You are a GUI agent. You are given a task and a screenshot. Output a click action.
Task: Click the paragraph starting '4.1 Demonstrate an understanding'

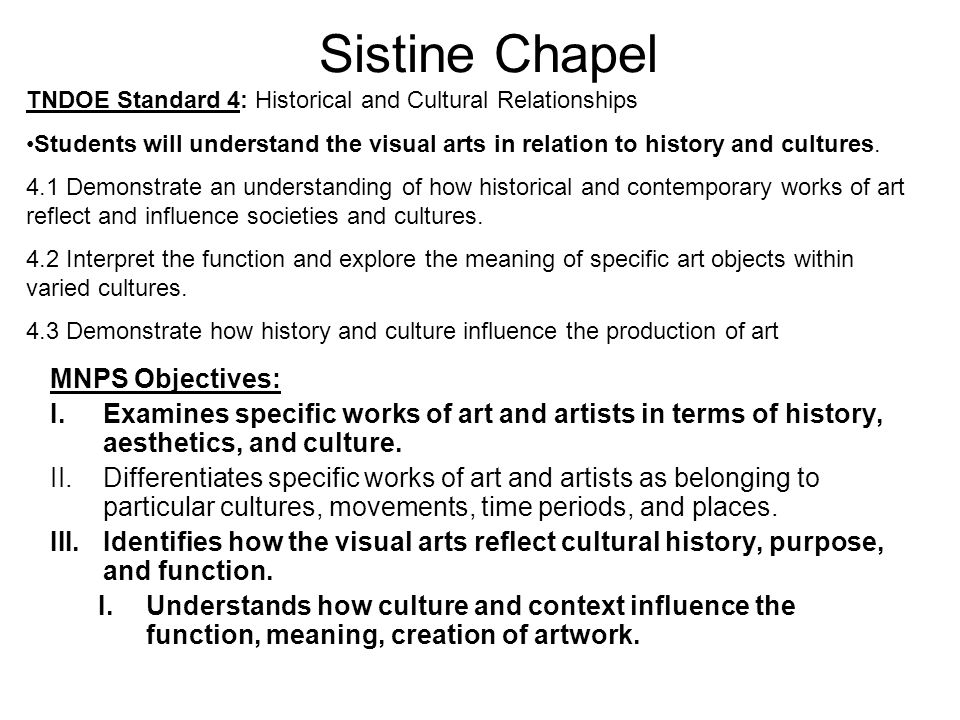click(465, 201)
